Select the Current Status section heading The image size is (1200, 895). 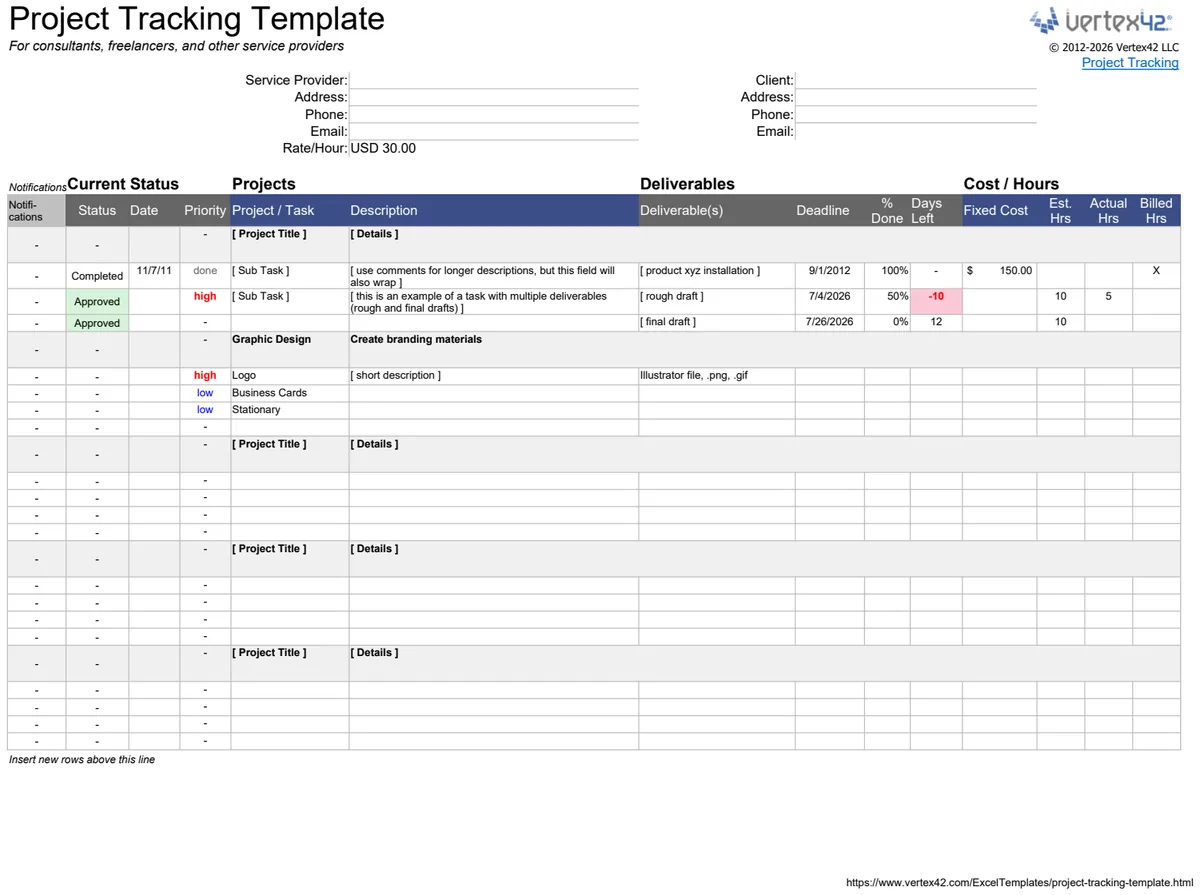[123, 184]
